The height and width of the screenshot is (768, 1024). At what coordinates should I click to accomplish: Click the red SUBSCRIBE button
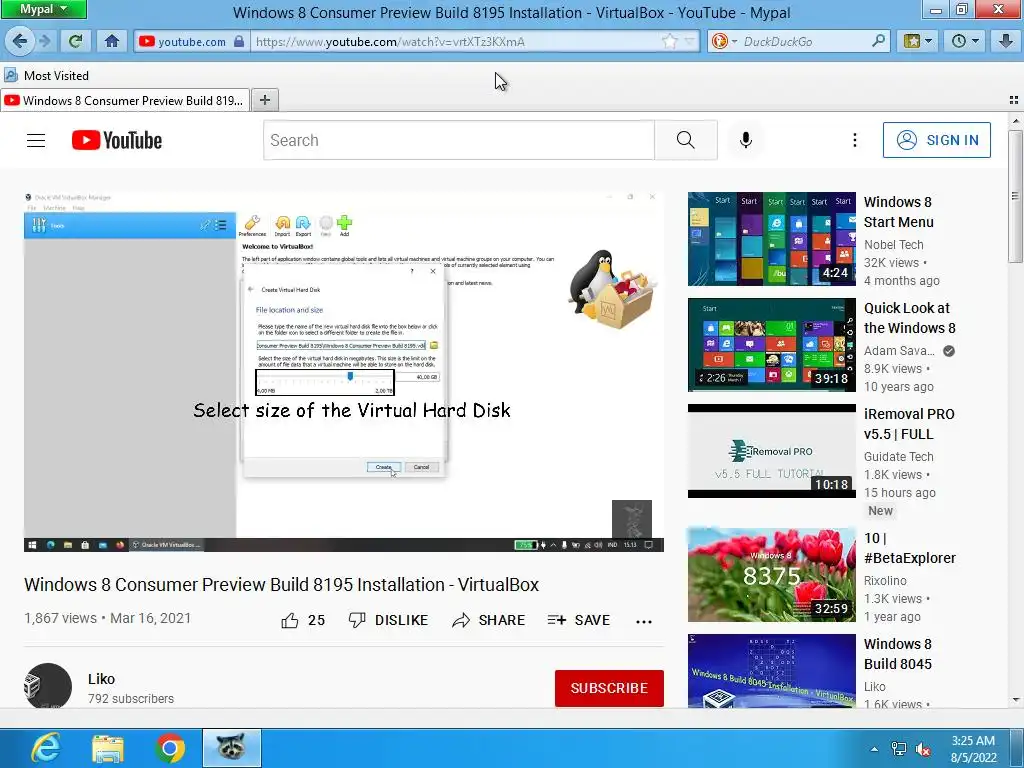click(x=609, y=688)
